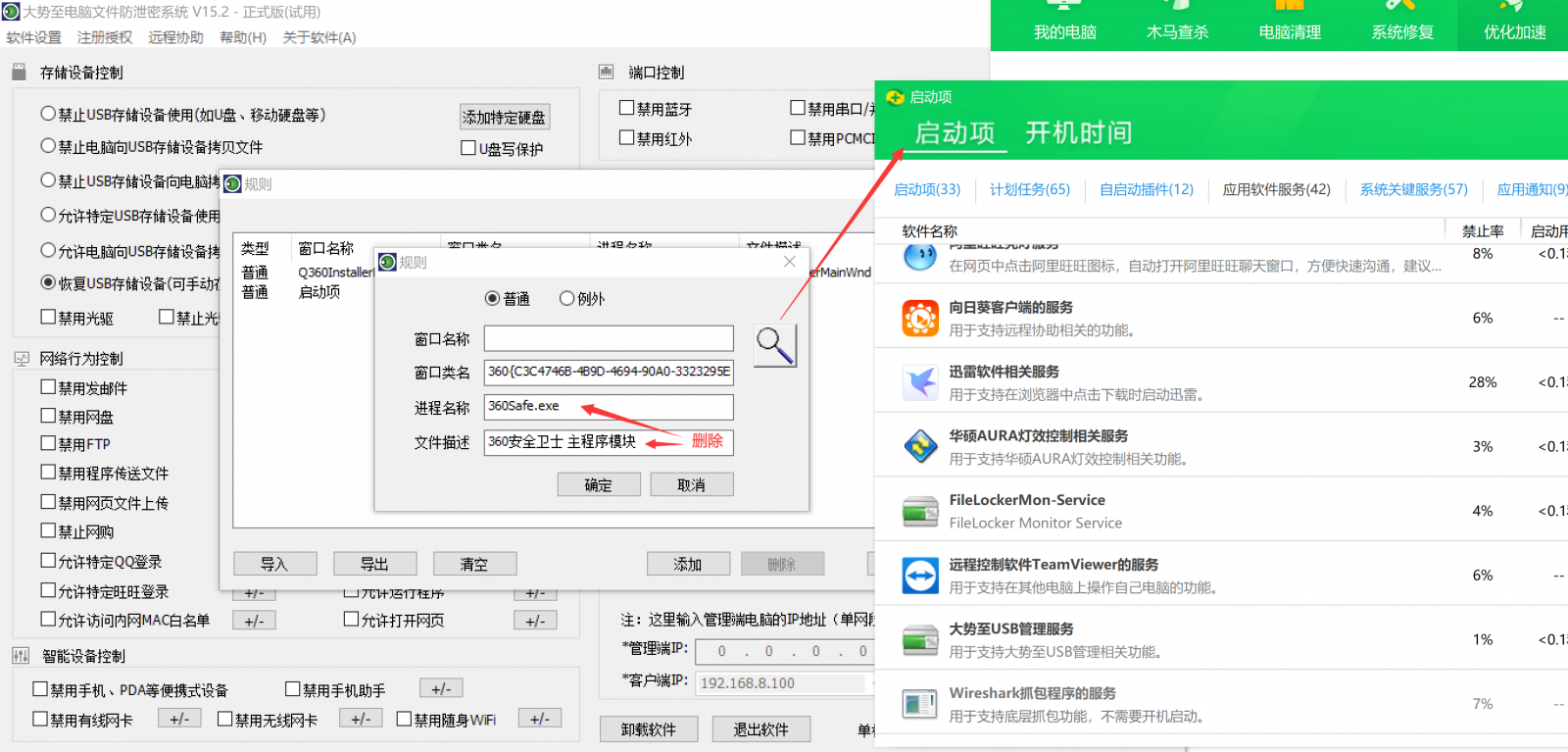Screen dimensions: 1568x752
Task: Toggle the U盘写保护 checkbox
Action: pyautogui.click(x=468, y=148)
